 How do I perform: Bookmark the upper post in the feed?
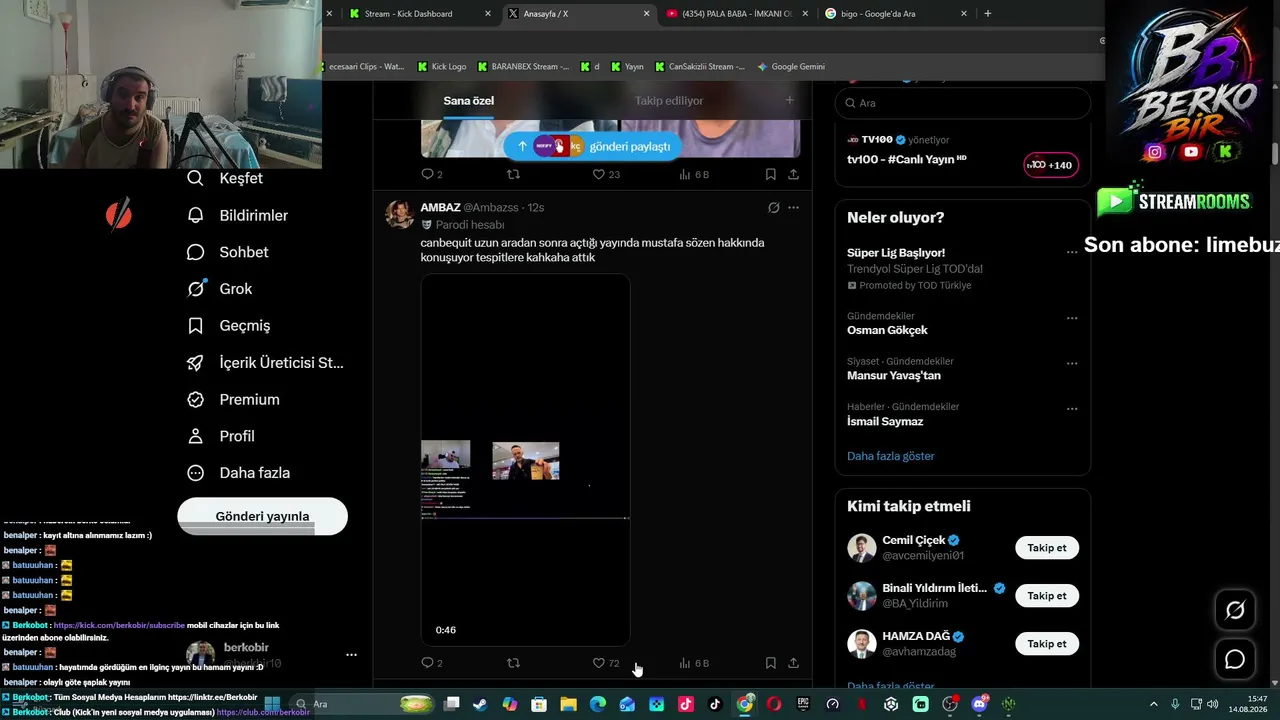pos(770,174)
